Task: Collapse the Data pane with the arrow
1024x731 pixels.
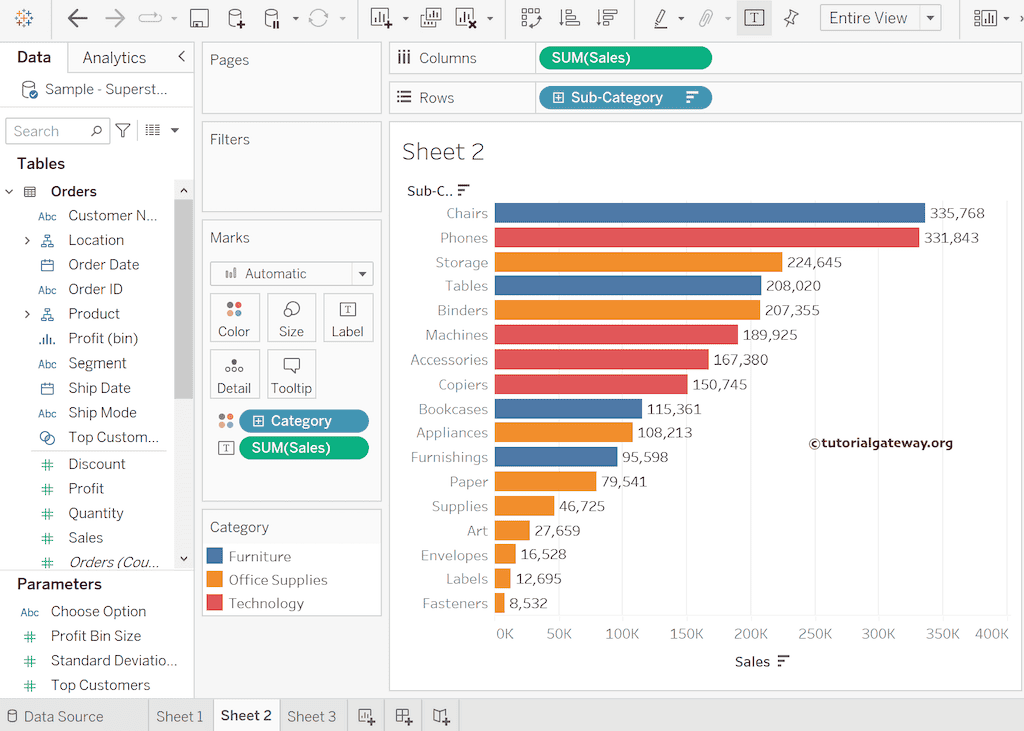Action: [x=181, y=57]
